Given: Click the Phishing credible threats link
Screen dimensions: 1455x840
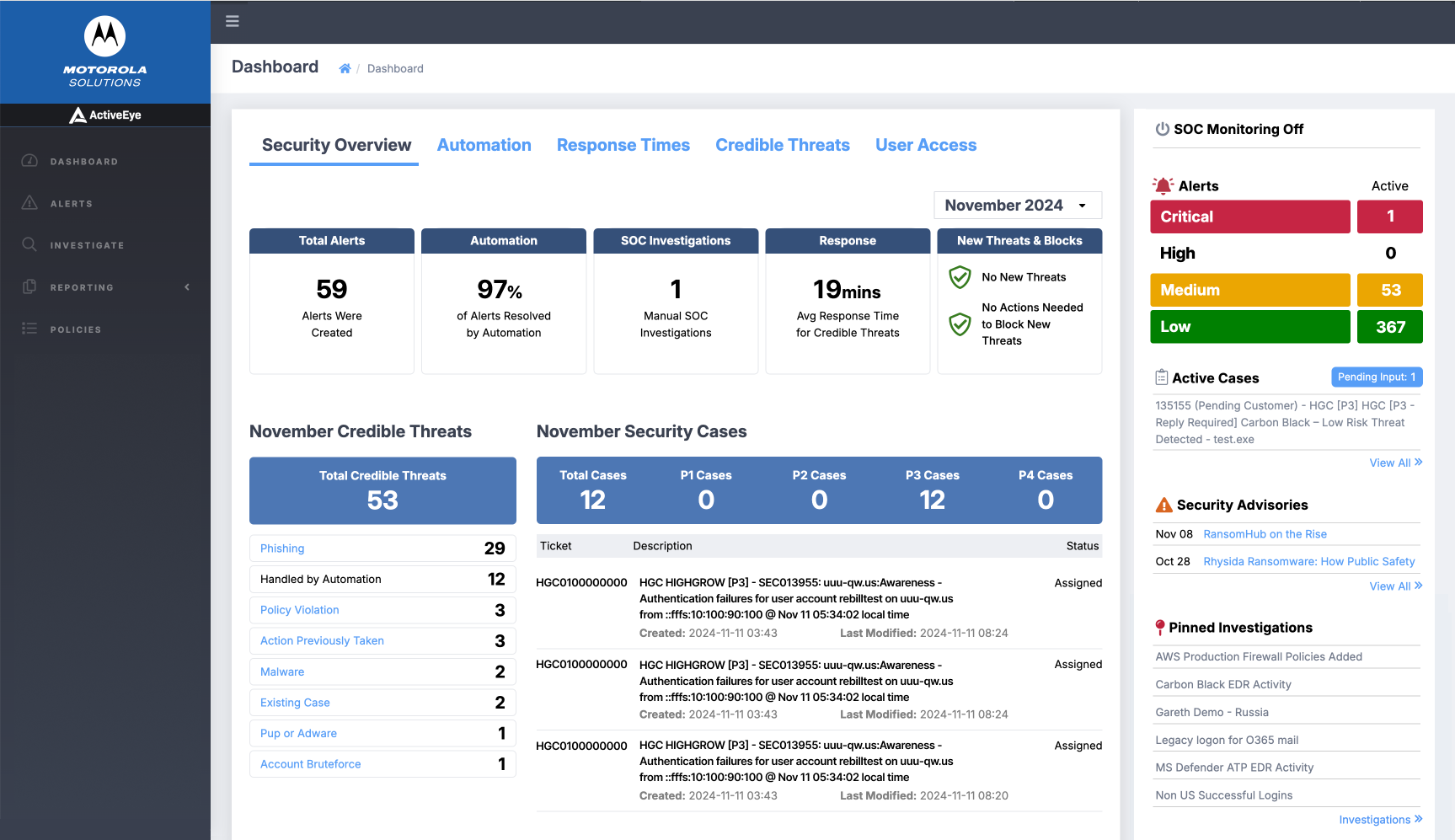Looking at the screenshot, I should (x=281, y=548).
